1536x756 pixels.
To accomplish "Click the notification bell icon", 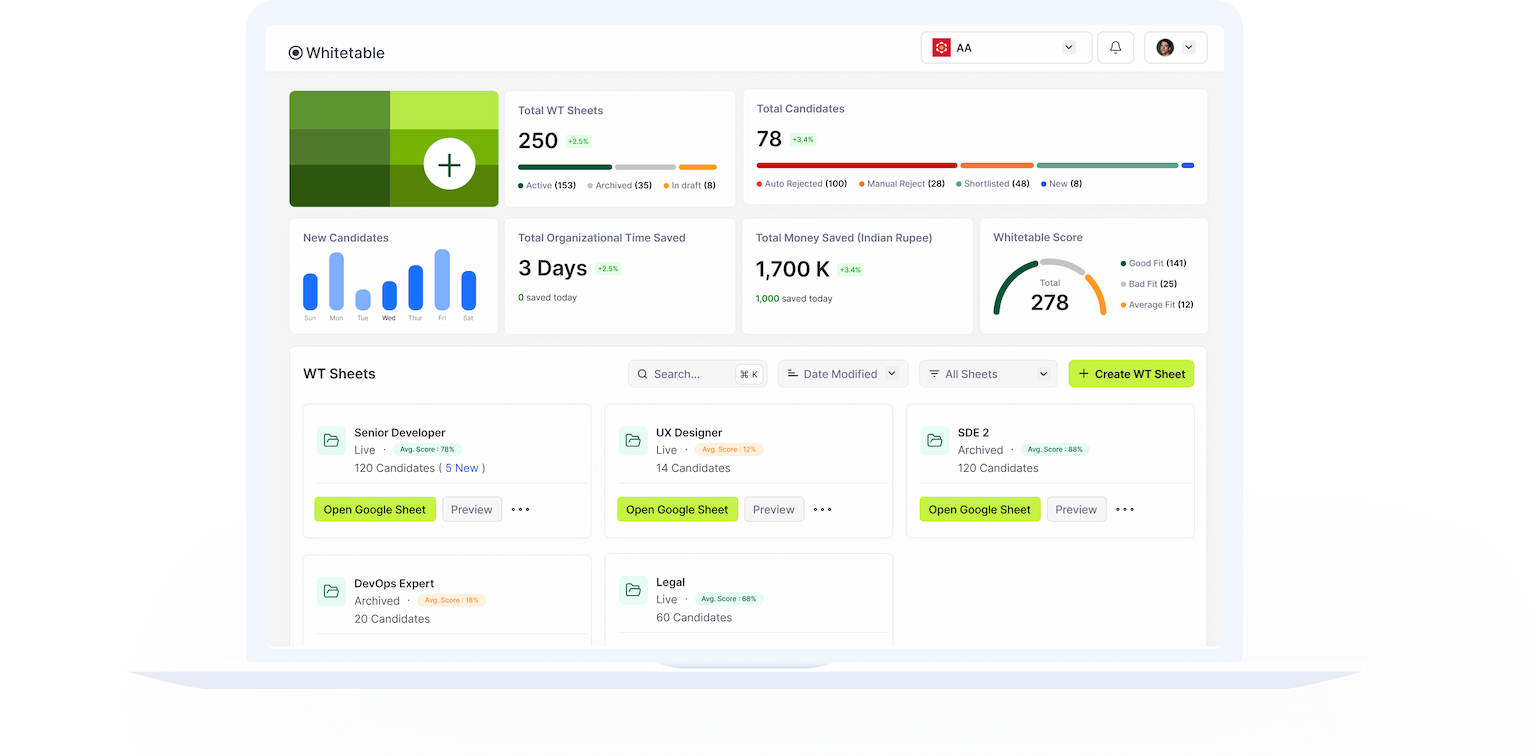I will click(x=1115, y=48).
